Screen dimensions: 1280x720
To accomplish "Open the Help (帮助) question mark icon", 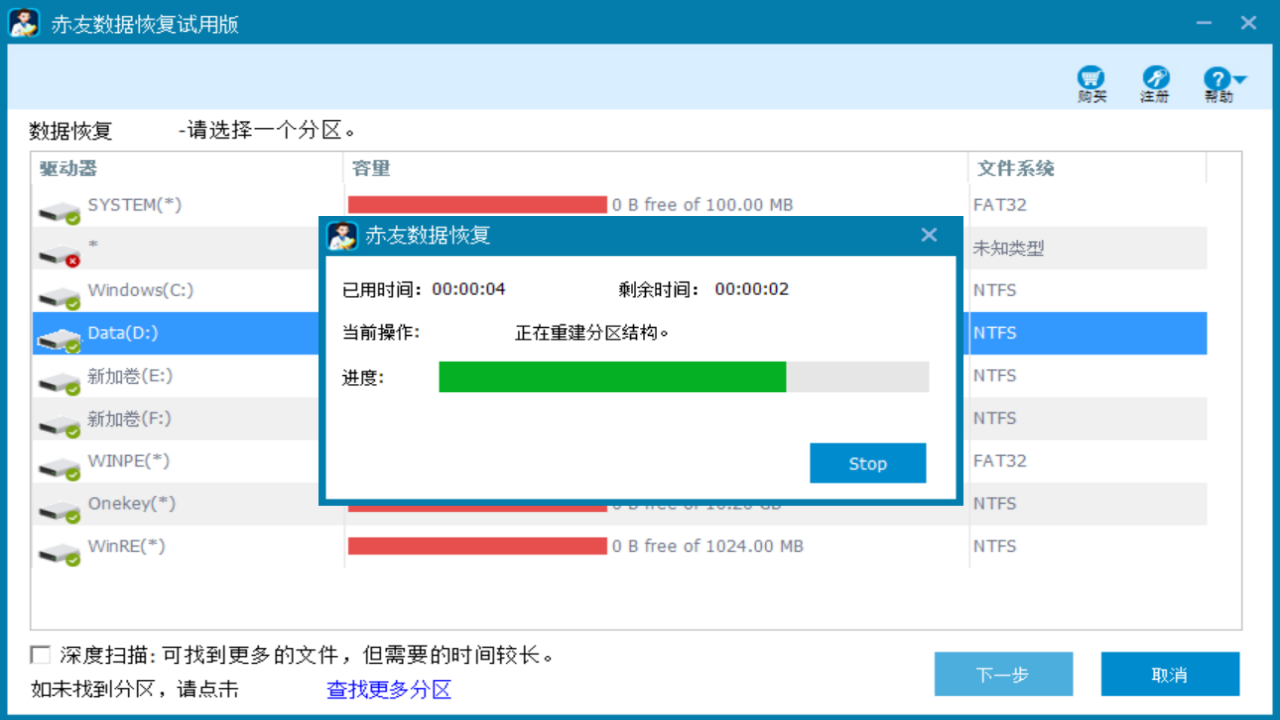I will click(1215, 79).
